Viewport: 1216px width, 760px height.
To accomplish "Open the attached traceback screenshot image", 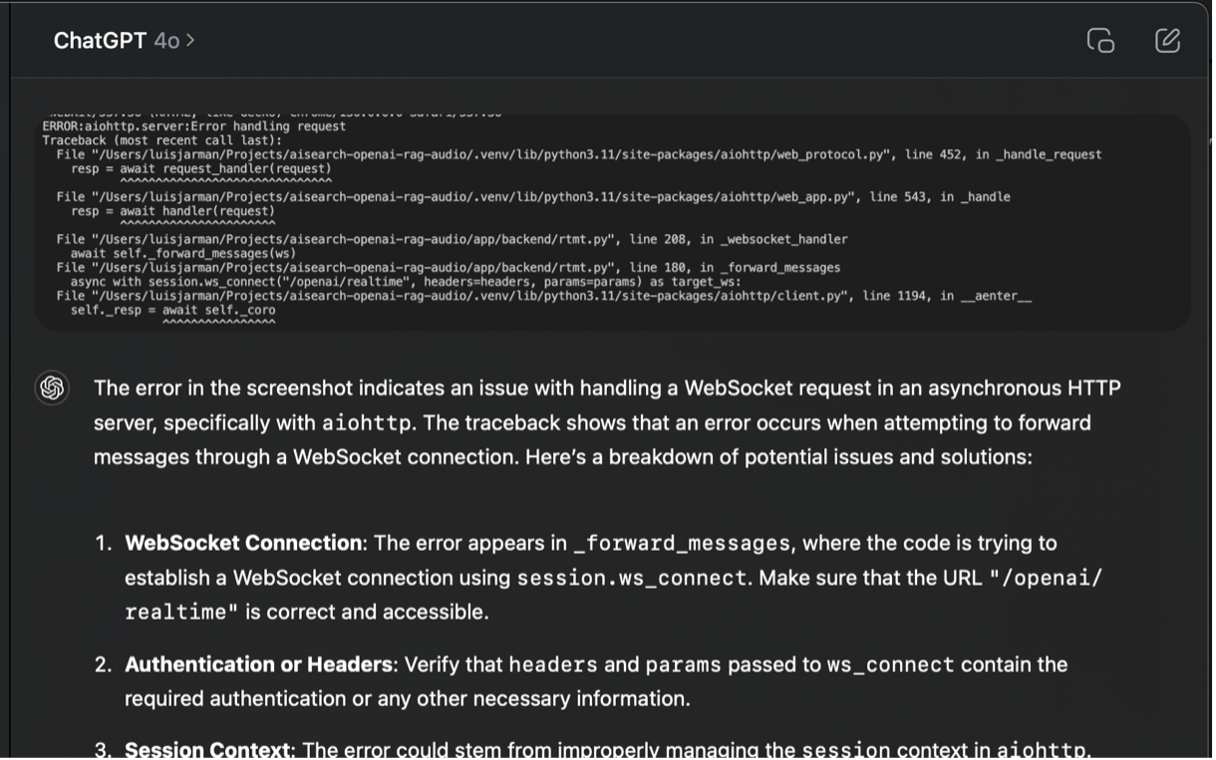I will [x=612, y=220].
